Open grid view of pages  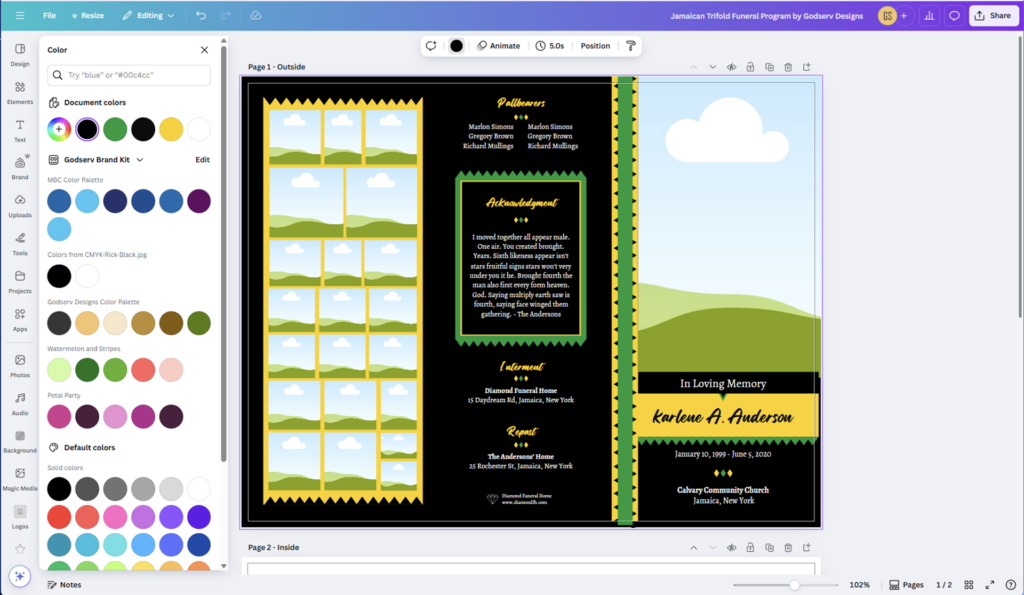click(971, 584)
